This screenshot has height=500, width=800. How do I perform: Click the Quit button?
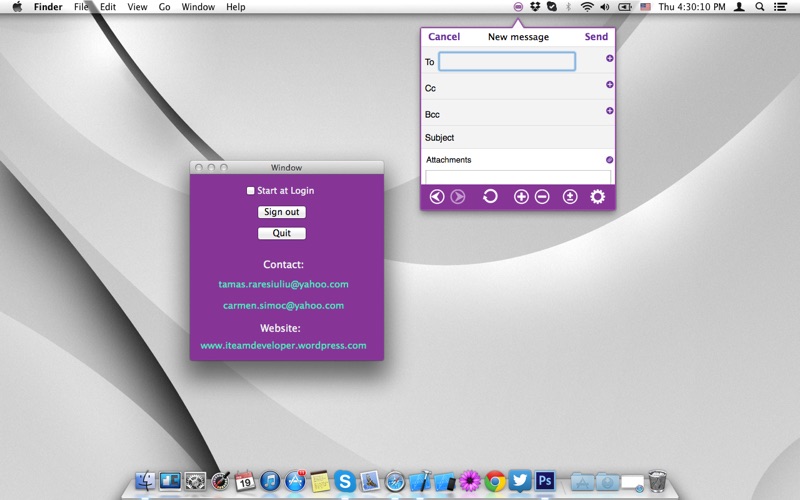click(282, 233)
